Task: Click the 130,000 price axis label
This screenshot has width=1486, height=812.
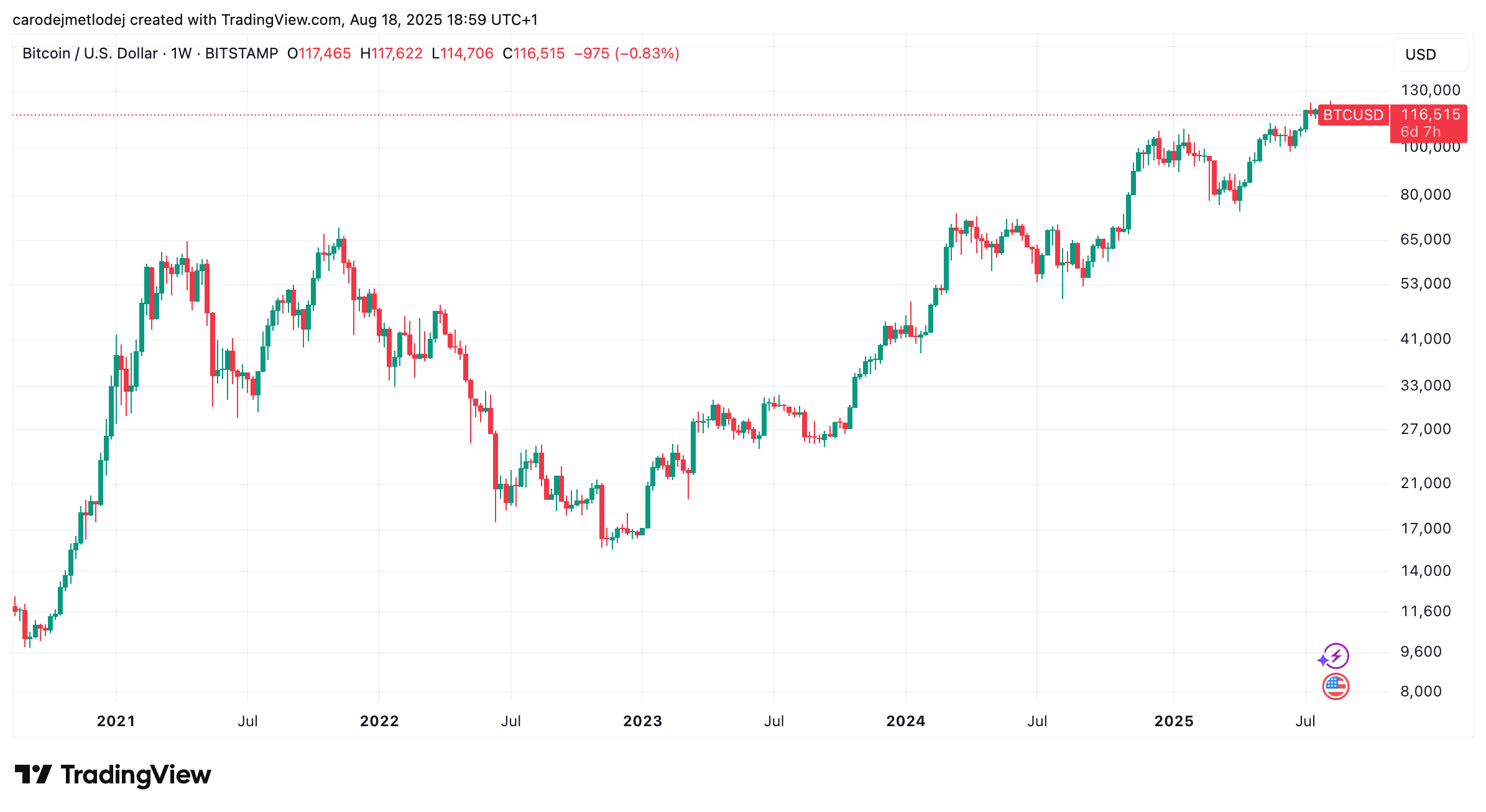Action: [x=1430, y=90]
